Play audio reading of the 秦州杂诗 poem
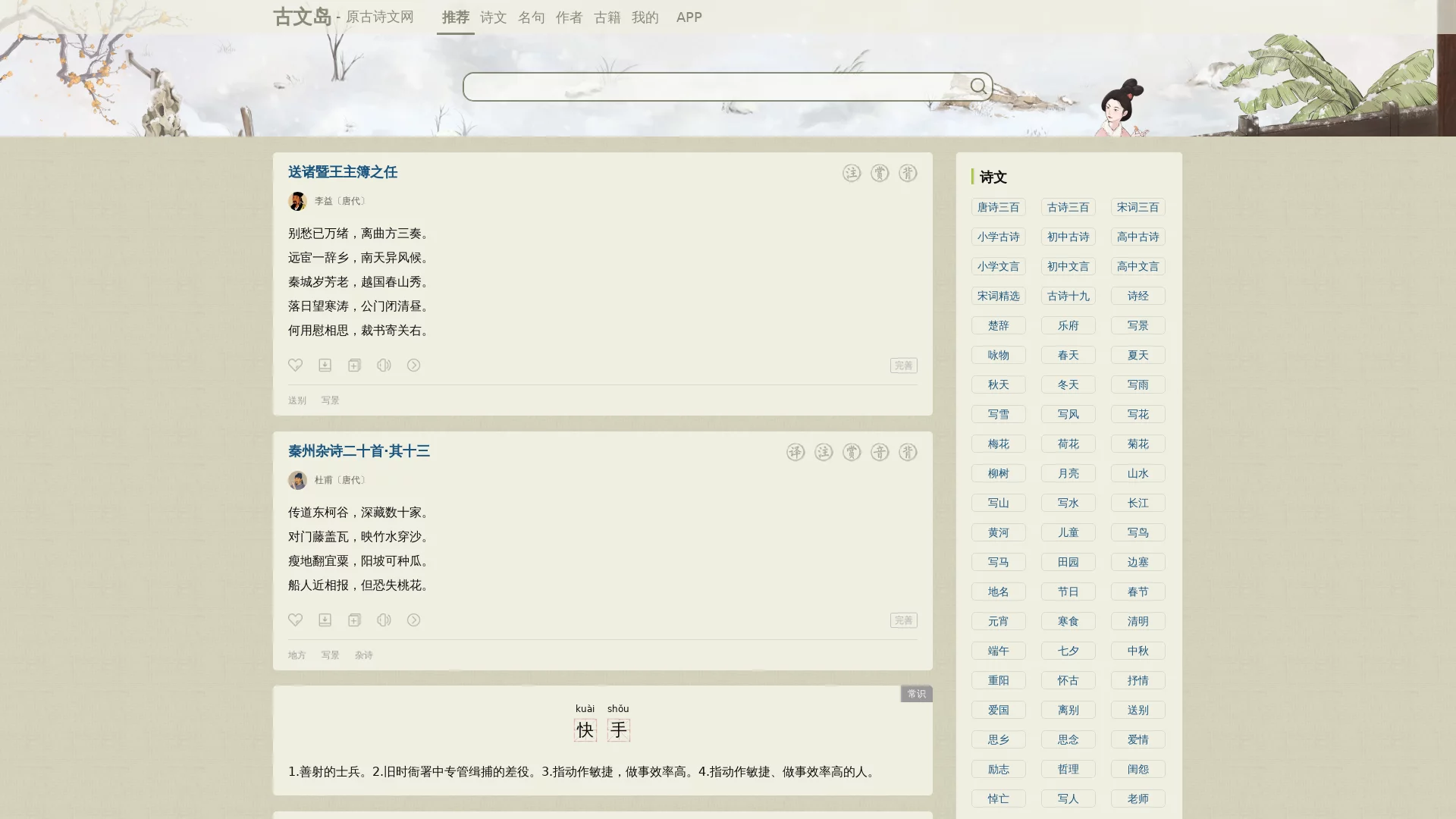 pyautogui.click(x=384, y=620)
